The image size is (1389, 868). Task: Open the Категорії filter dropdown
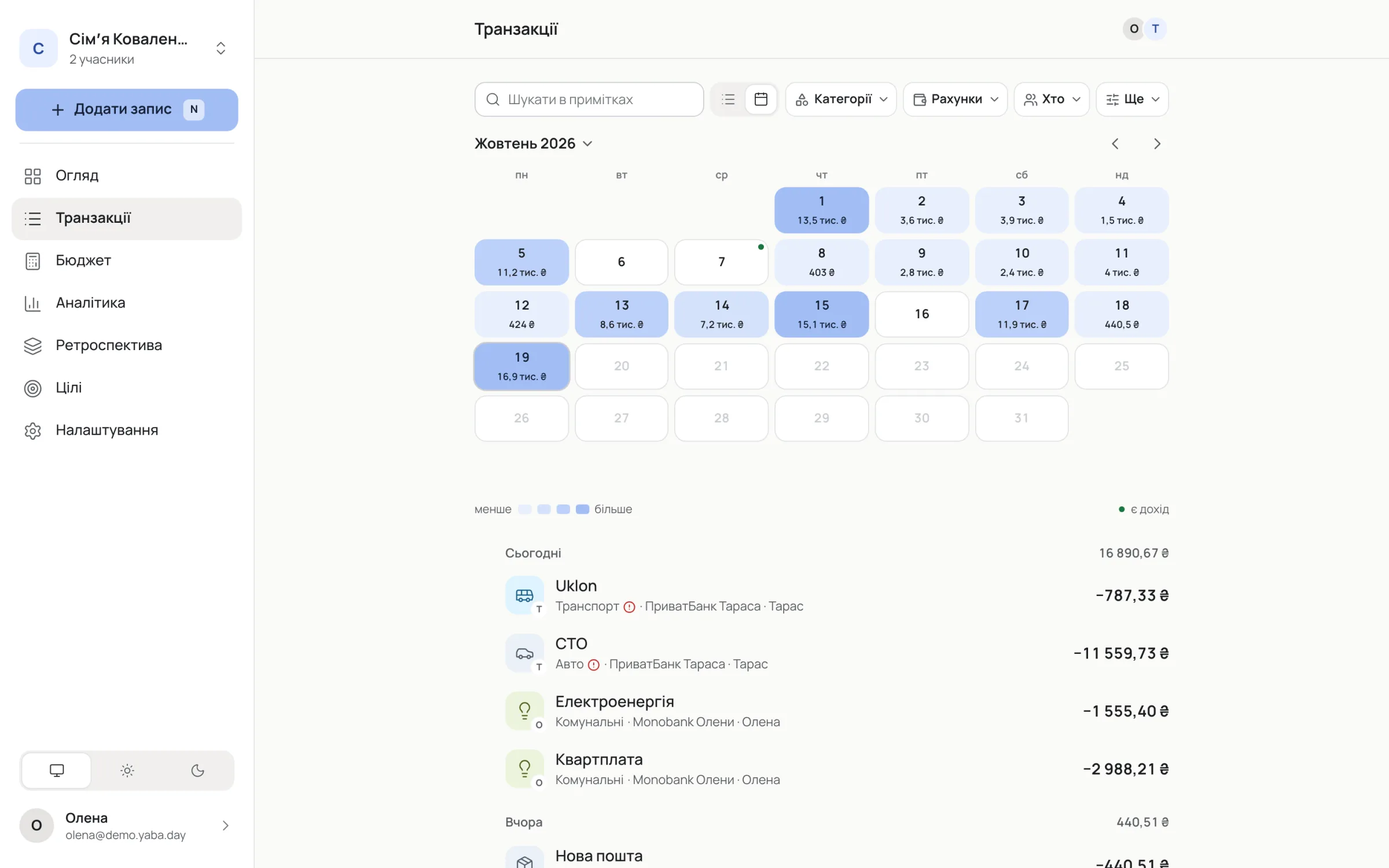tap(841, 100)
